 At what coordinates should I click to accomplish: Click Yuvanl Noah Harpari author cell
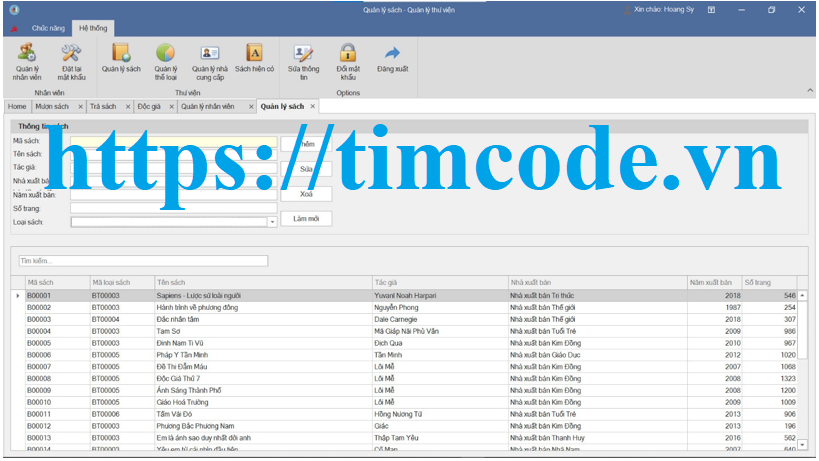pyautogui.click(x=440, y=295)
